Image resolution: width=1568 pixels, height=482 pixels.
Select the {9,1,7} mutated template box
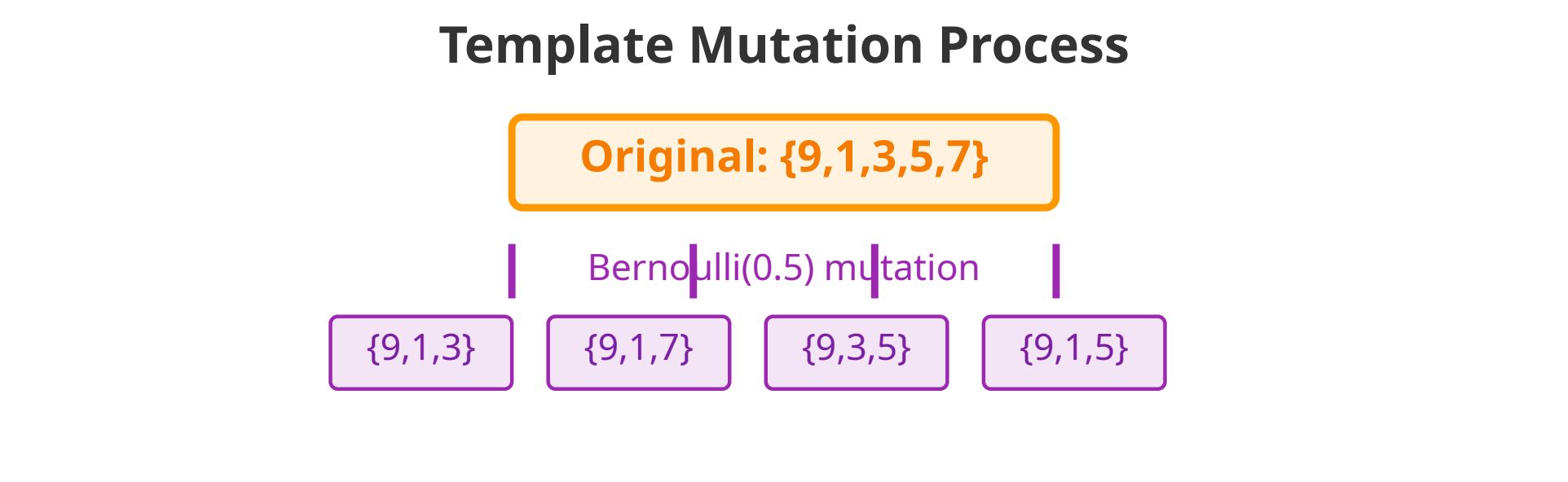coord(639,353)
